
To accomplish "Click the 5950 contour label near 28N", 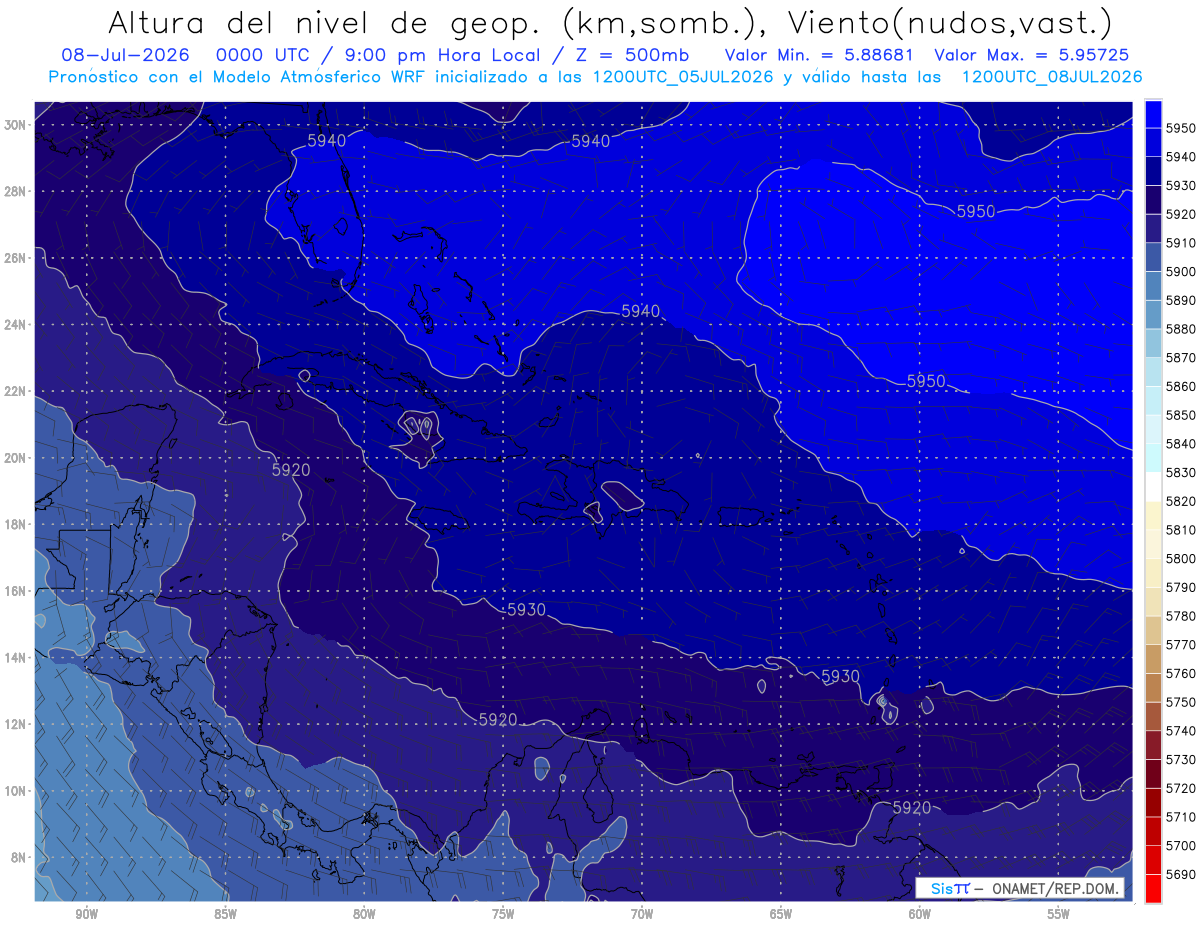I will pos(976,211).
